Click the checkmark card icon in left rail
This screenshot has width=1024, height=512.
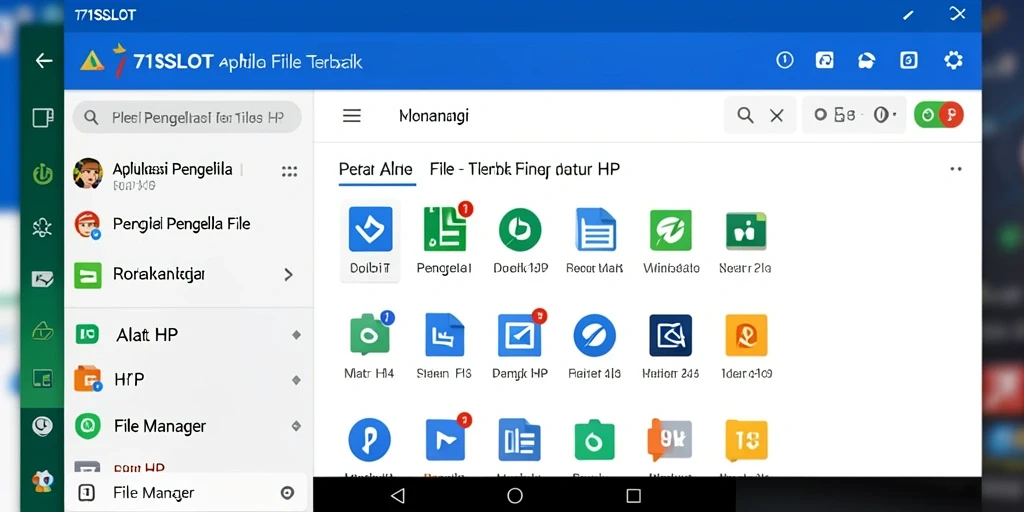point(42,280)
